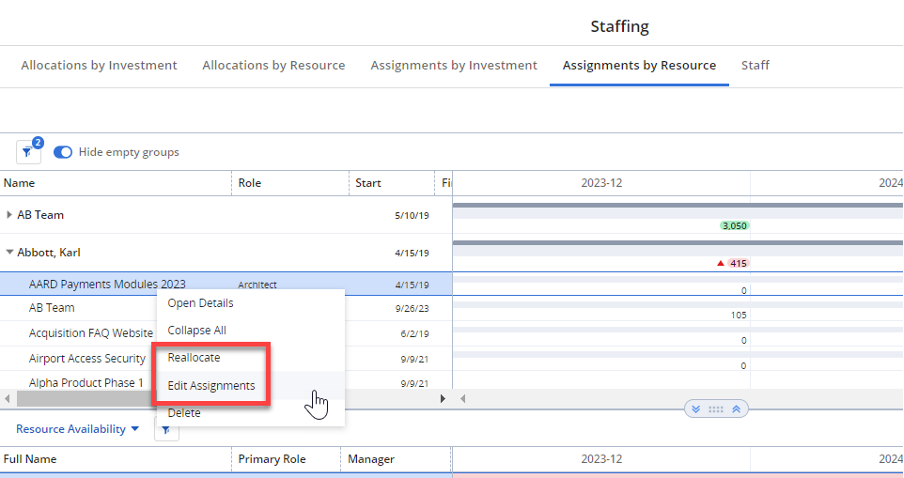Image resolution: width=904 pixels, height=478 pixels.
Task: Select the AB Team assignment under Abbott
Action: pyautogui.click(x=51, y=308)
